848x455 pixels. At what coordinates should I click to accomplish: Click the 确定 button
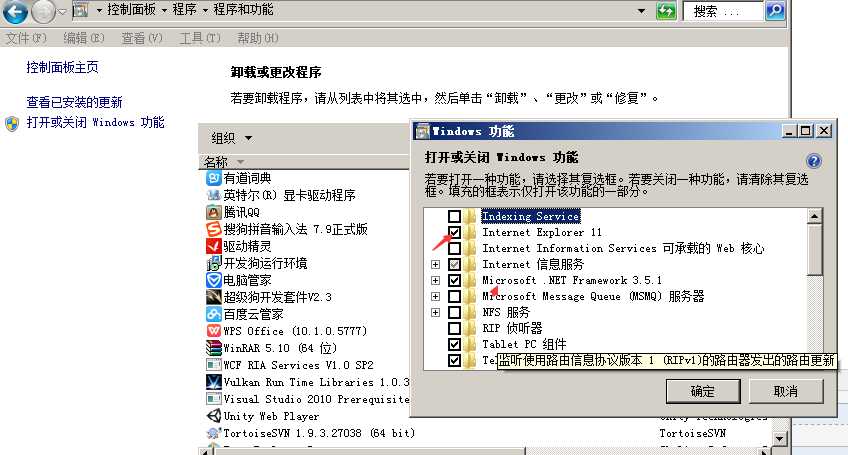tap(703, 391)
